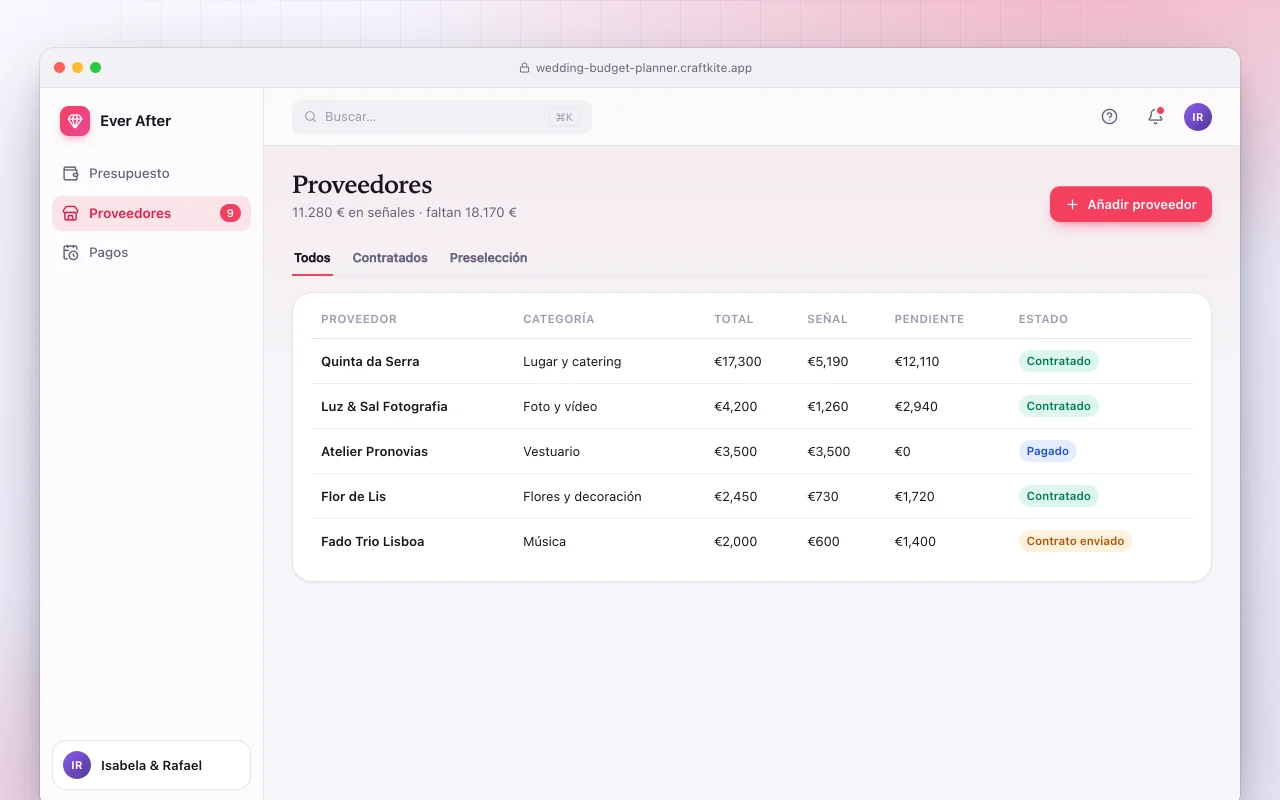Click the €17,300 total amount

(x=738, y=361)
